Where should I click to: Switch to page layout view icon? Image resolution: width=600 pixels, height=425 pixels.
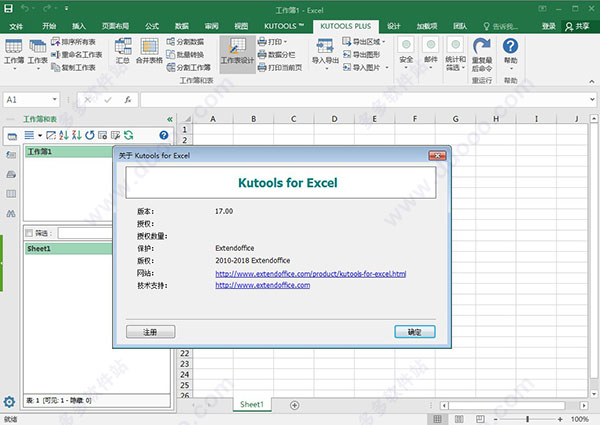pyautogui.click(x=459, y=419)
